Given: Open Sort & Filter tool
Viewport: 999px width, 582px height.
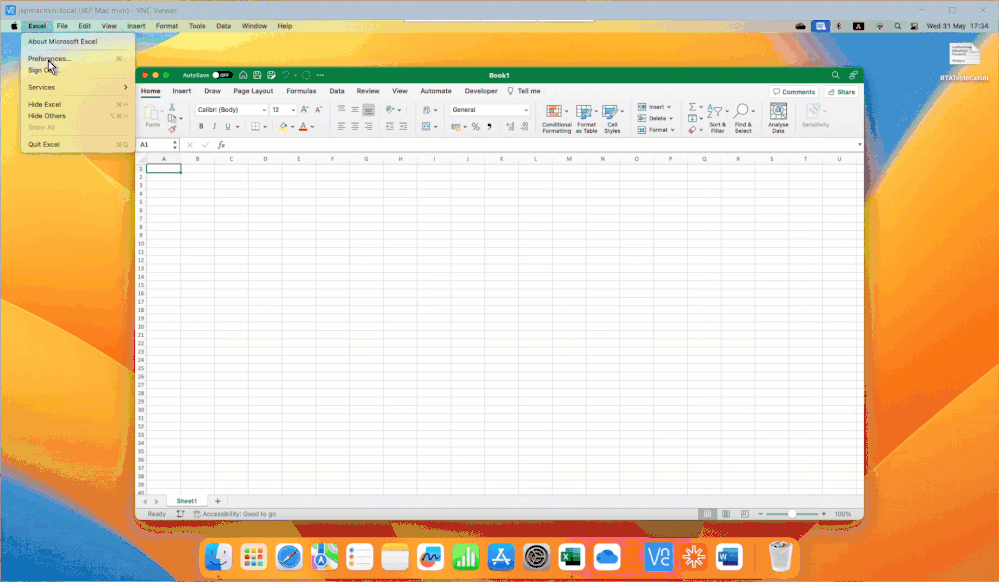Looking at the screenshot, I should click(x=717, y=117).
